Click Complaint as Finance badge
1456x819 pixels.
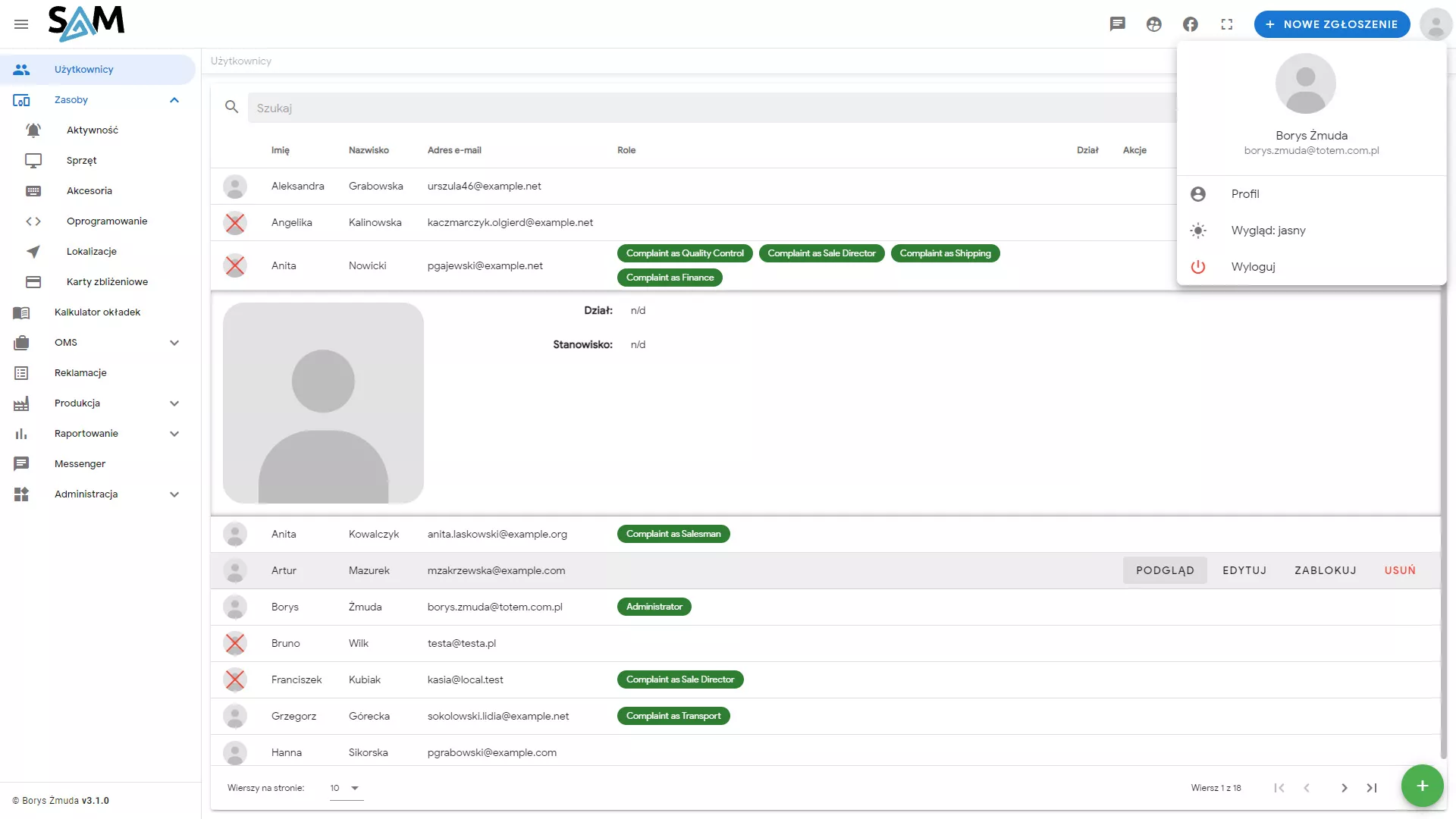pyautogui.click(x=670, y=278)
